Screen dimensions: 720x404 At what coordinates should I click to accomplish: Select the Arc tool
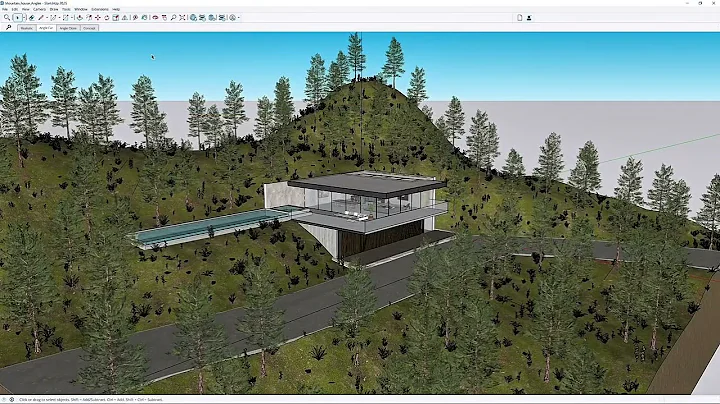point(53,17)
